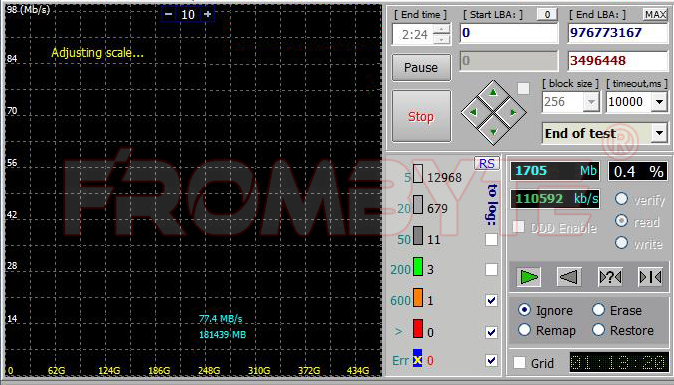The height and width of the screenshot is (385, 674).
Task: Click the up navigation arrow diamond
Action: (493, 93)
